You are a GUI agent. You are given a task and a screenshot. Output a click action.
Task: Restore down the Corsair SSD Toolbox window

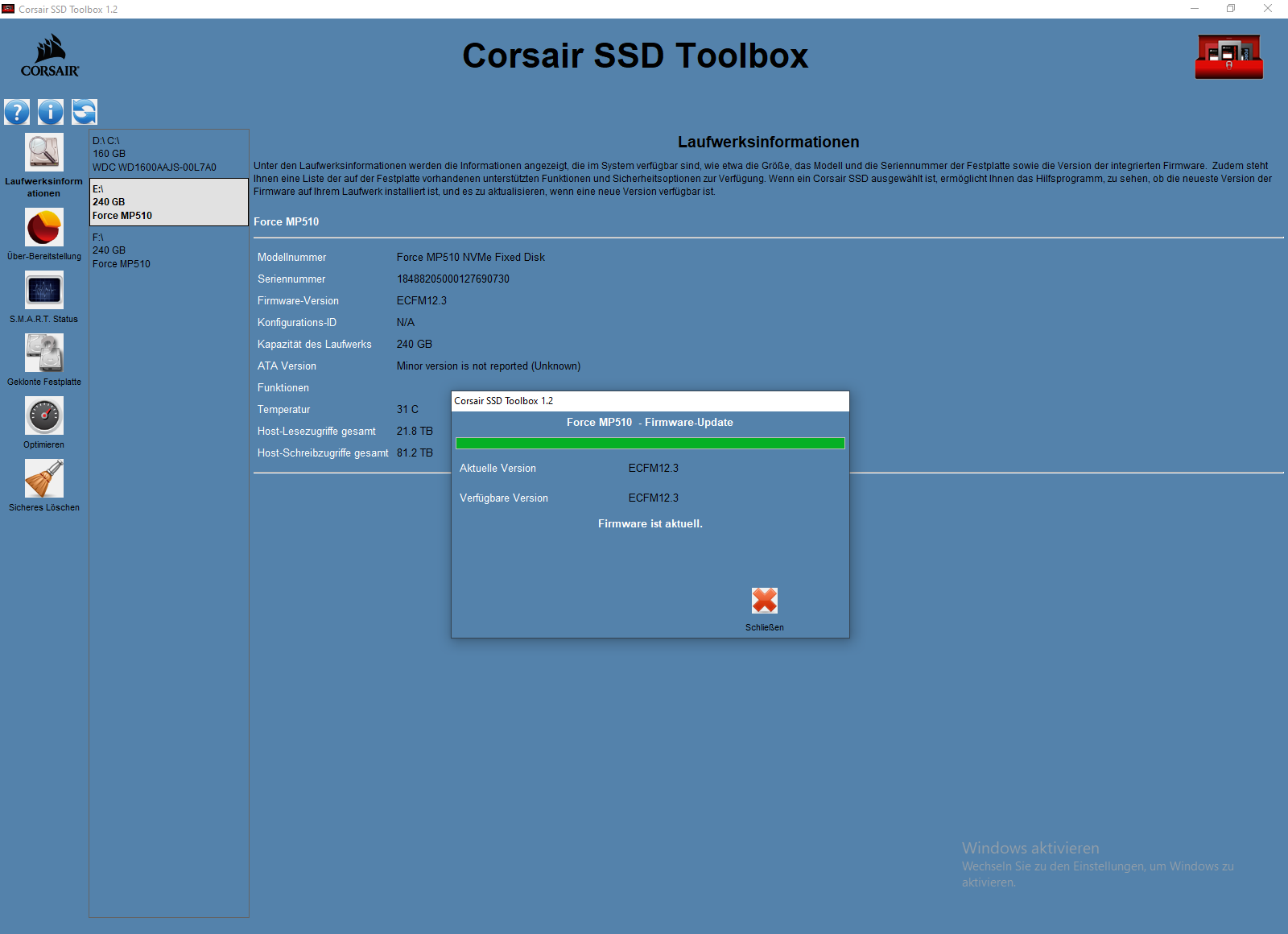point(1231,9)
